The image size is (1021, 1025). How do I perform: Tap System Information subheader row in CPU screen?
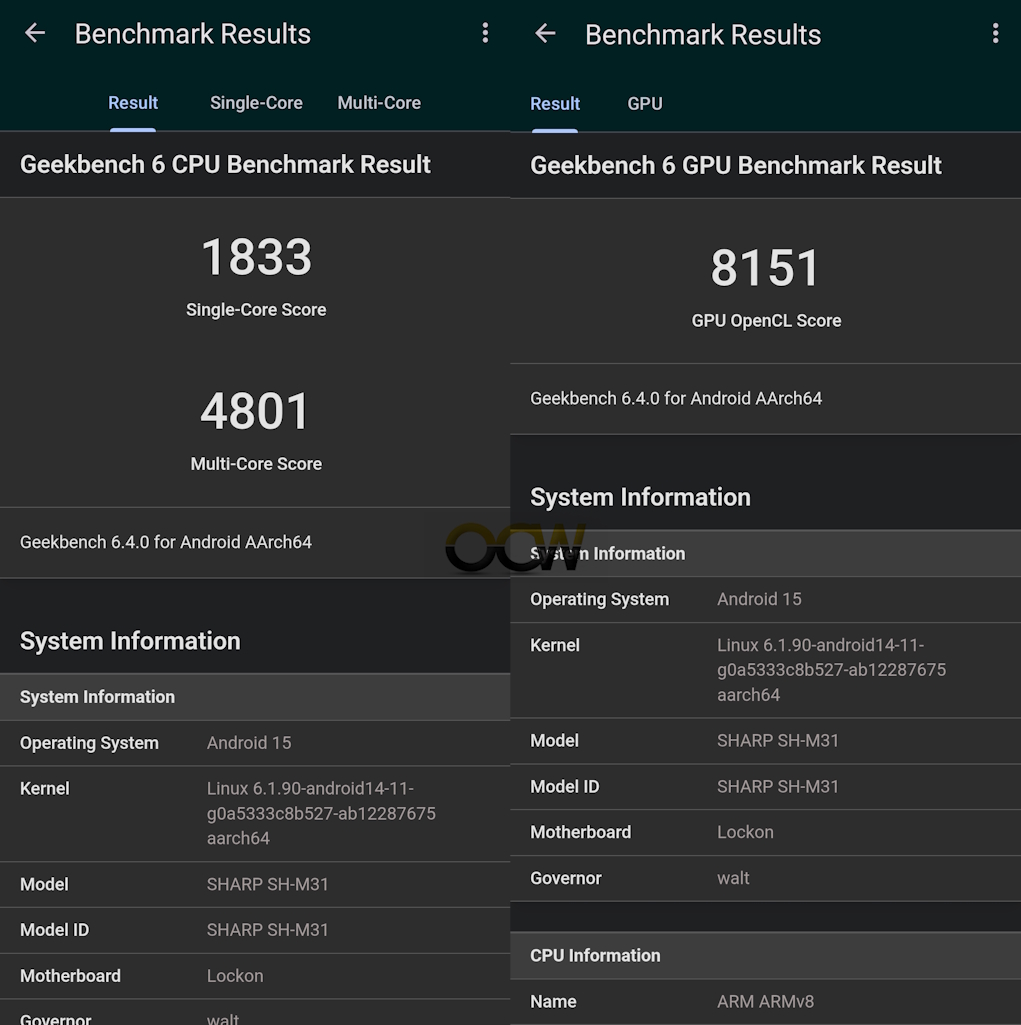255,697
